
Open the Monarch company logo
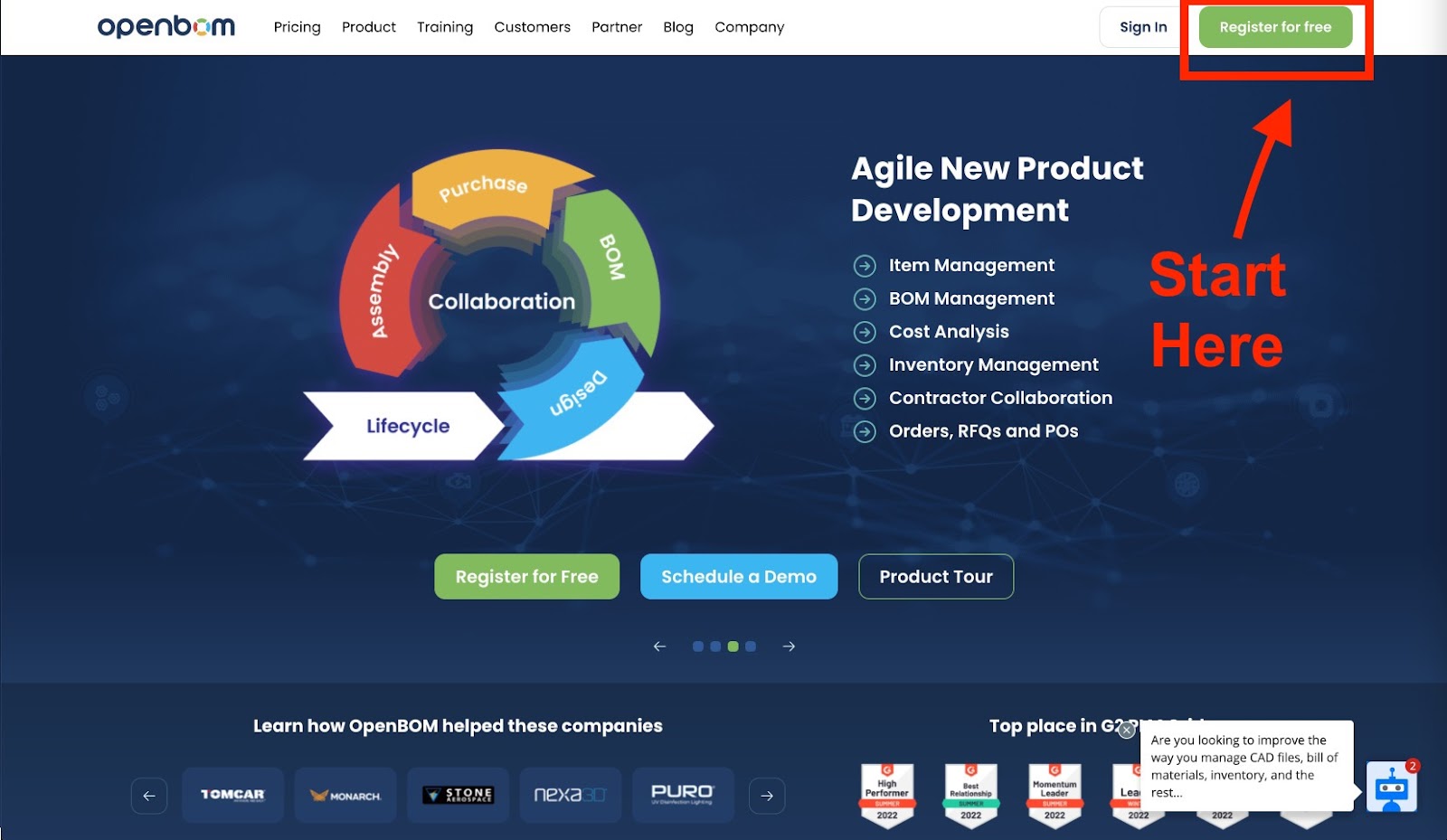345,795
